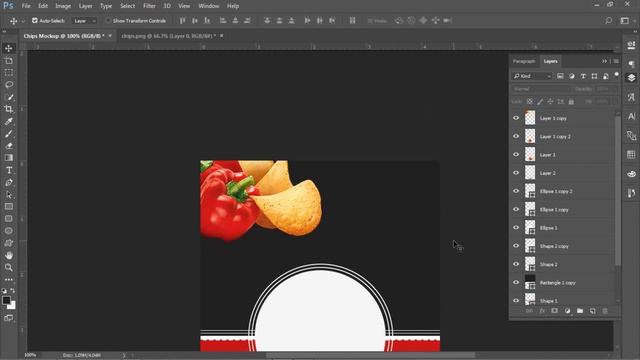Toggle visibility of Ellipse 1 layer
The height and width of the screenshot is (360, 640).
tap(516, 228)
